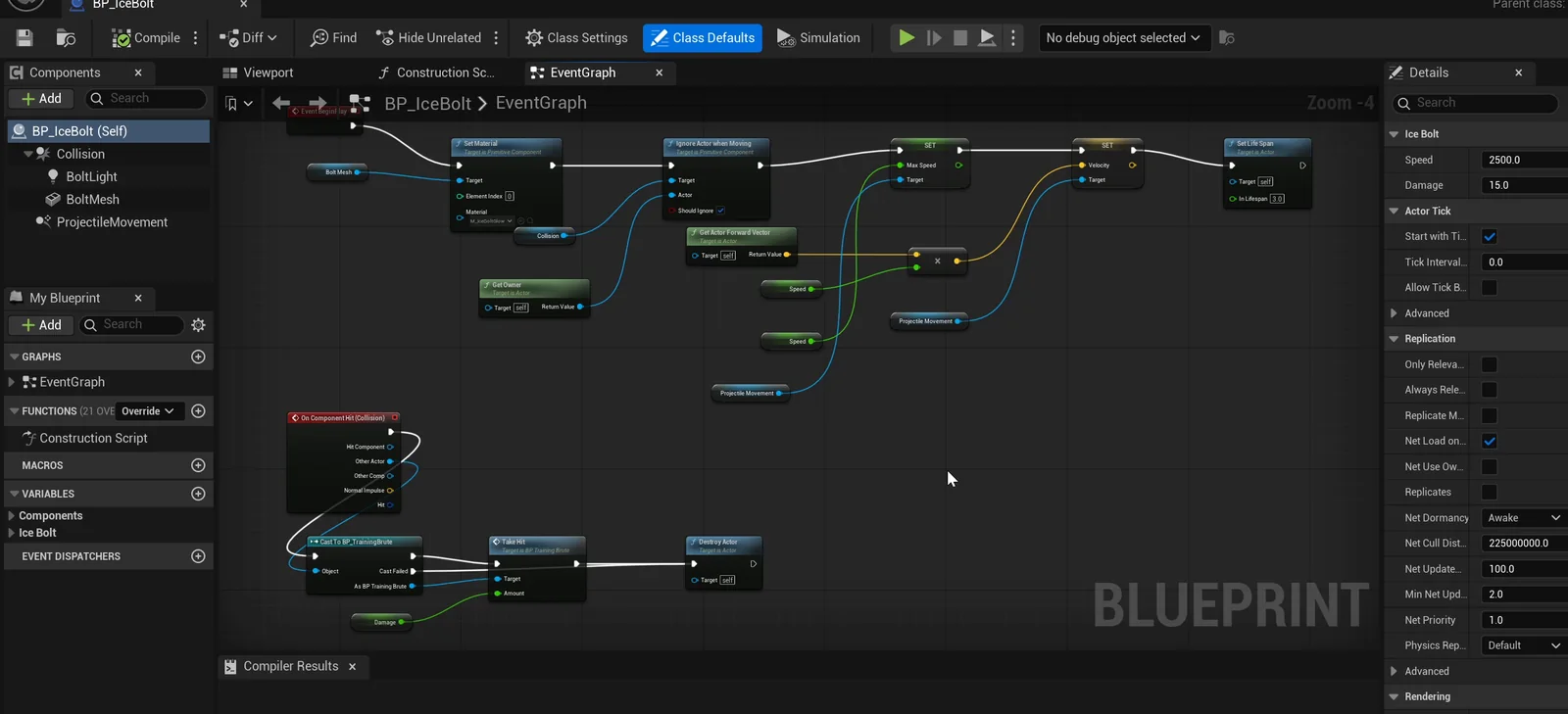Add a new graph with plus icon

198,357
